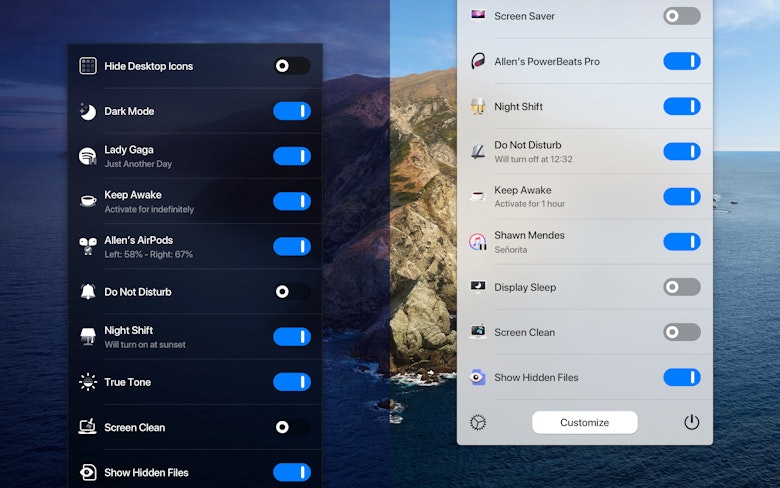Disable the True Tone switch

pyautogui.click(x=292, y=382)
